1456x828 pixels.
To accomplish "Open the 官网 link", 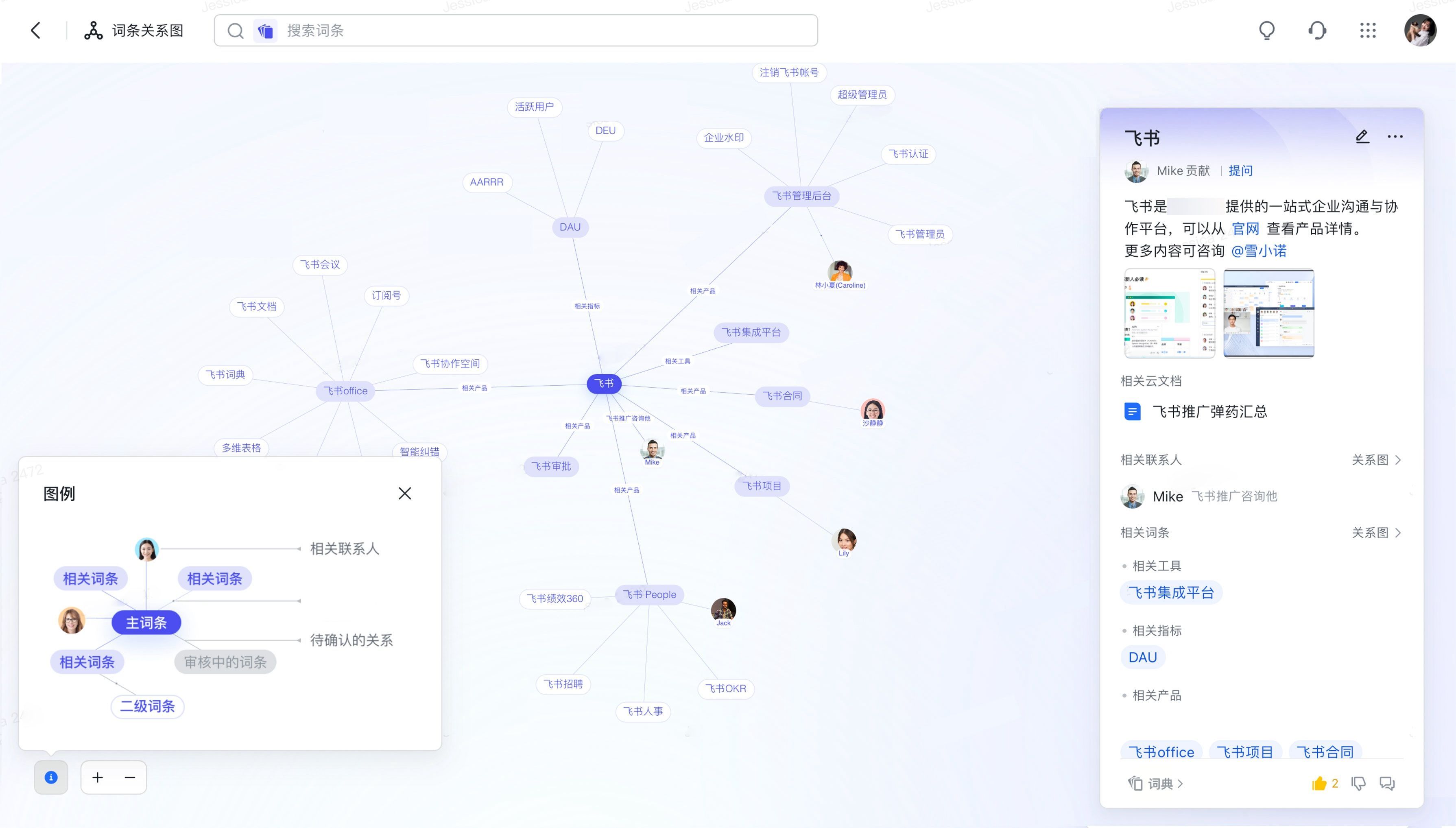I will click(x=1245, y=229).
